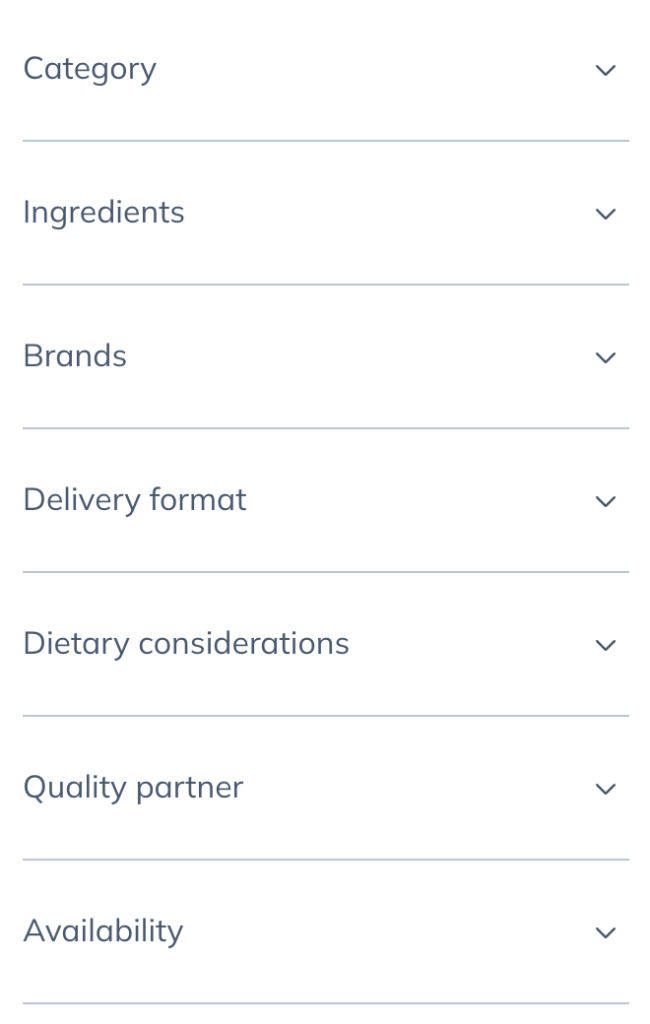Click the chevron beside Quality partner
Screen dimensions: 650x1024
(x=604, y=789)
